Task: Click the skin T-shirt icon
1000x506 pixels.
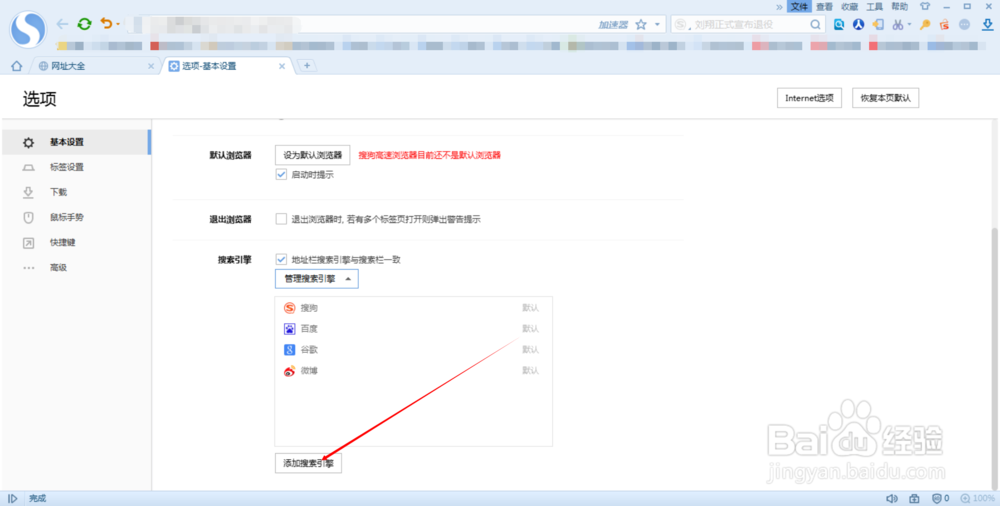Action: click(x=925, y=6)
